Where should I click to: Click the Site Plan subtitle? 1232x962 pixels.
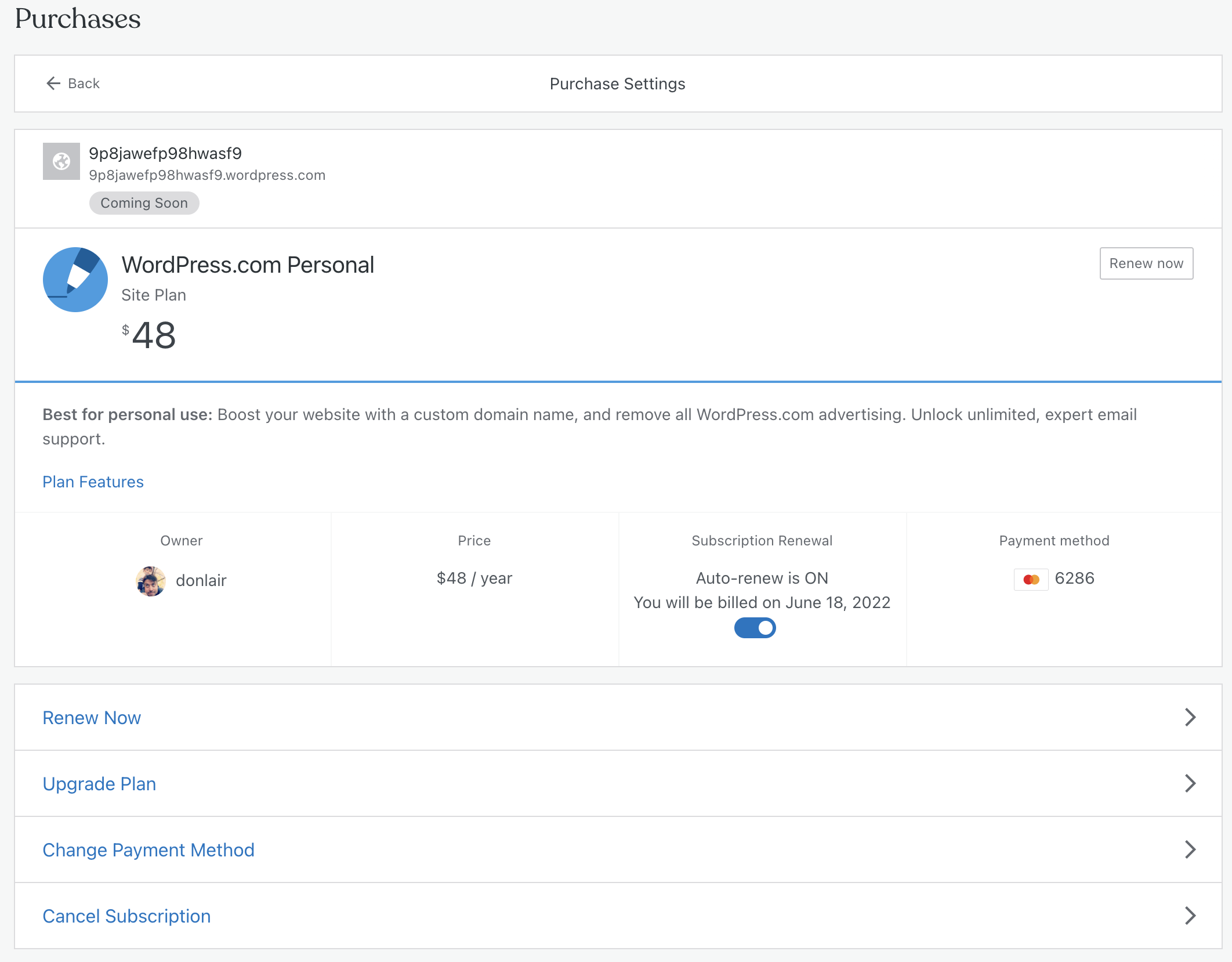tap(154, 295)
